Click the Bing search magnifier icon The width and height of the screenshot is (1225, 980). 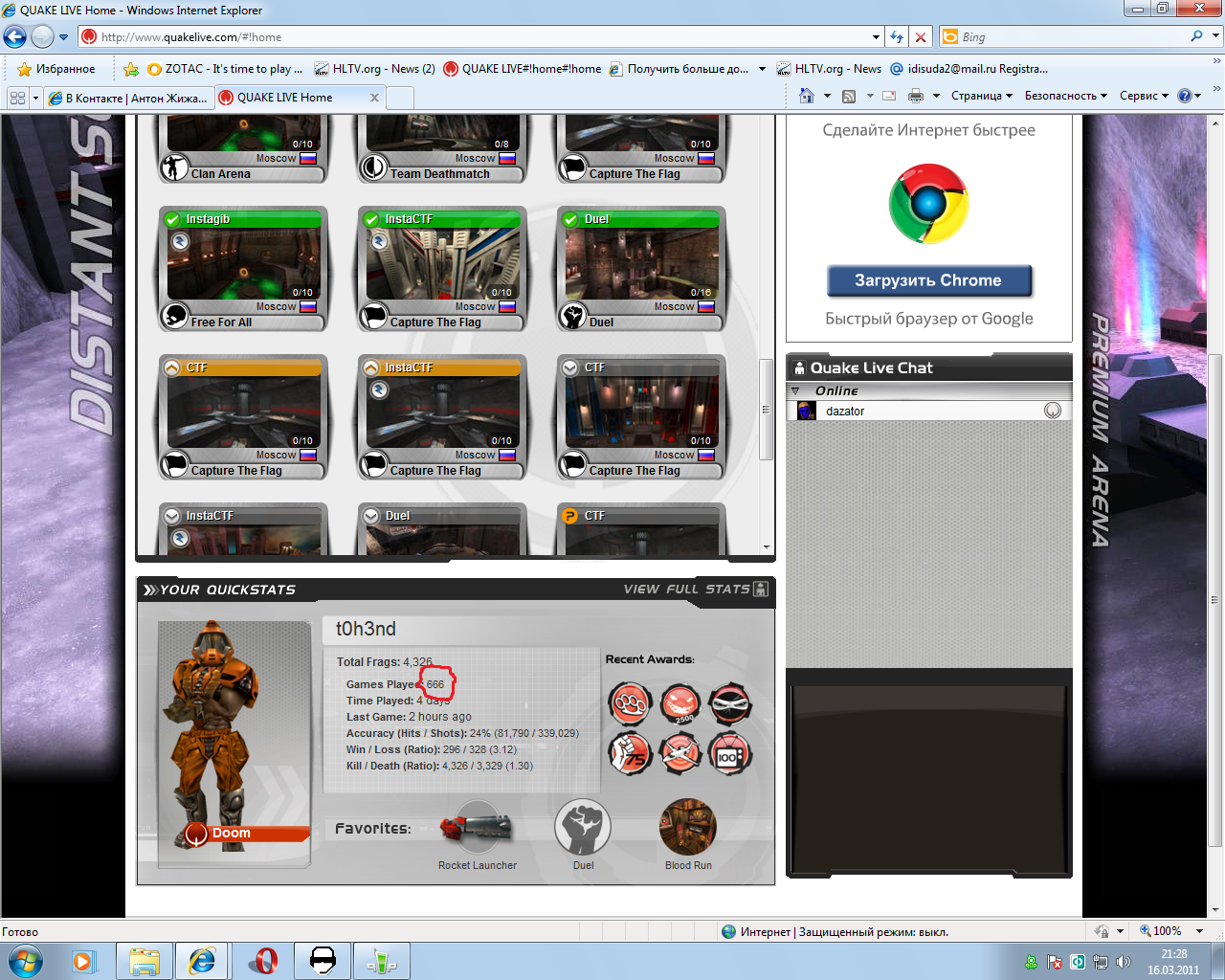pos(1196,36)
